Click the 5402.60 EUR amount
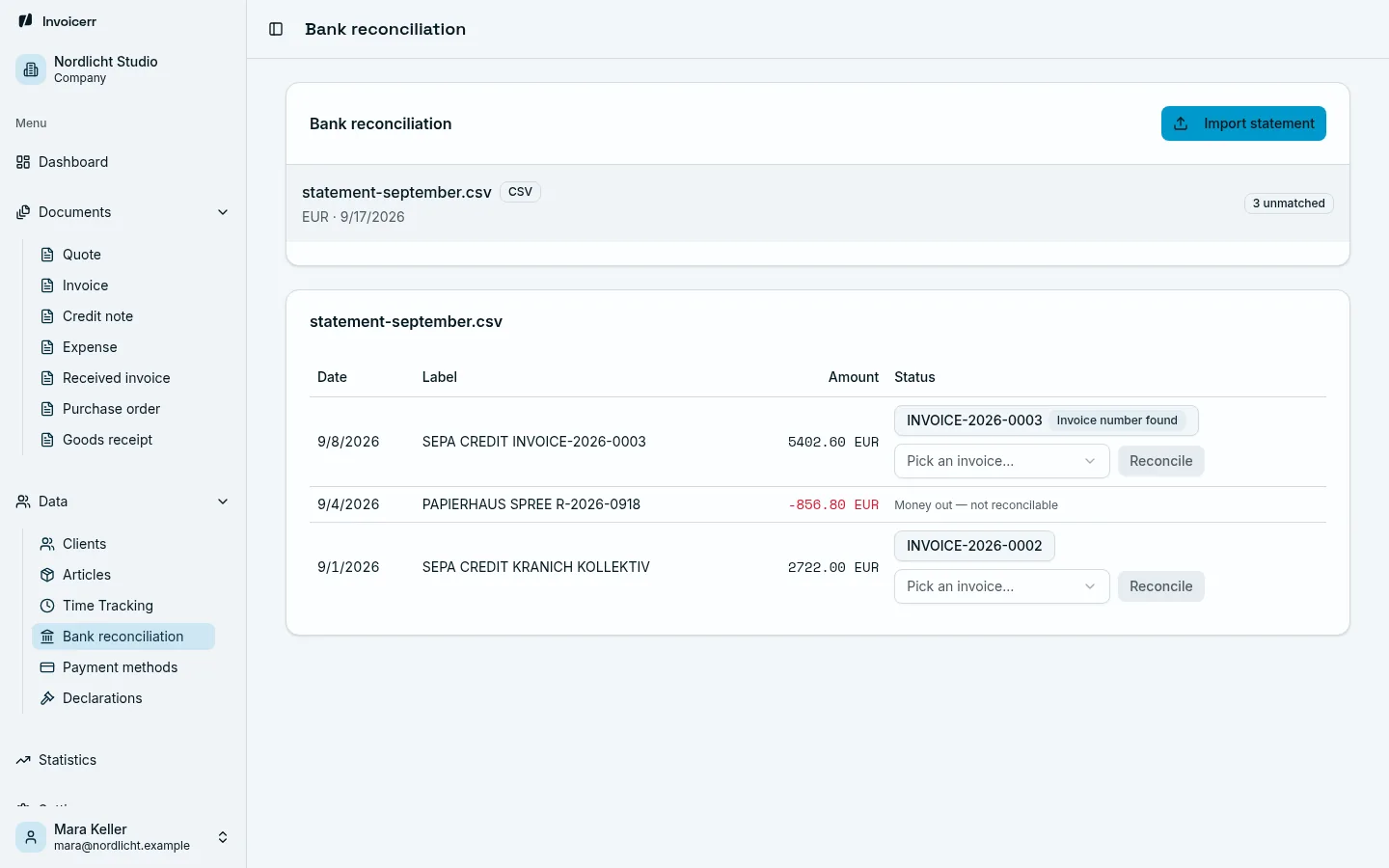Screen dimensions: 1389x868 (833, 442)
